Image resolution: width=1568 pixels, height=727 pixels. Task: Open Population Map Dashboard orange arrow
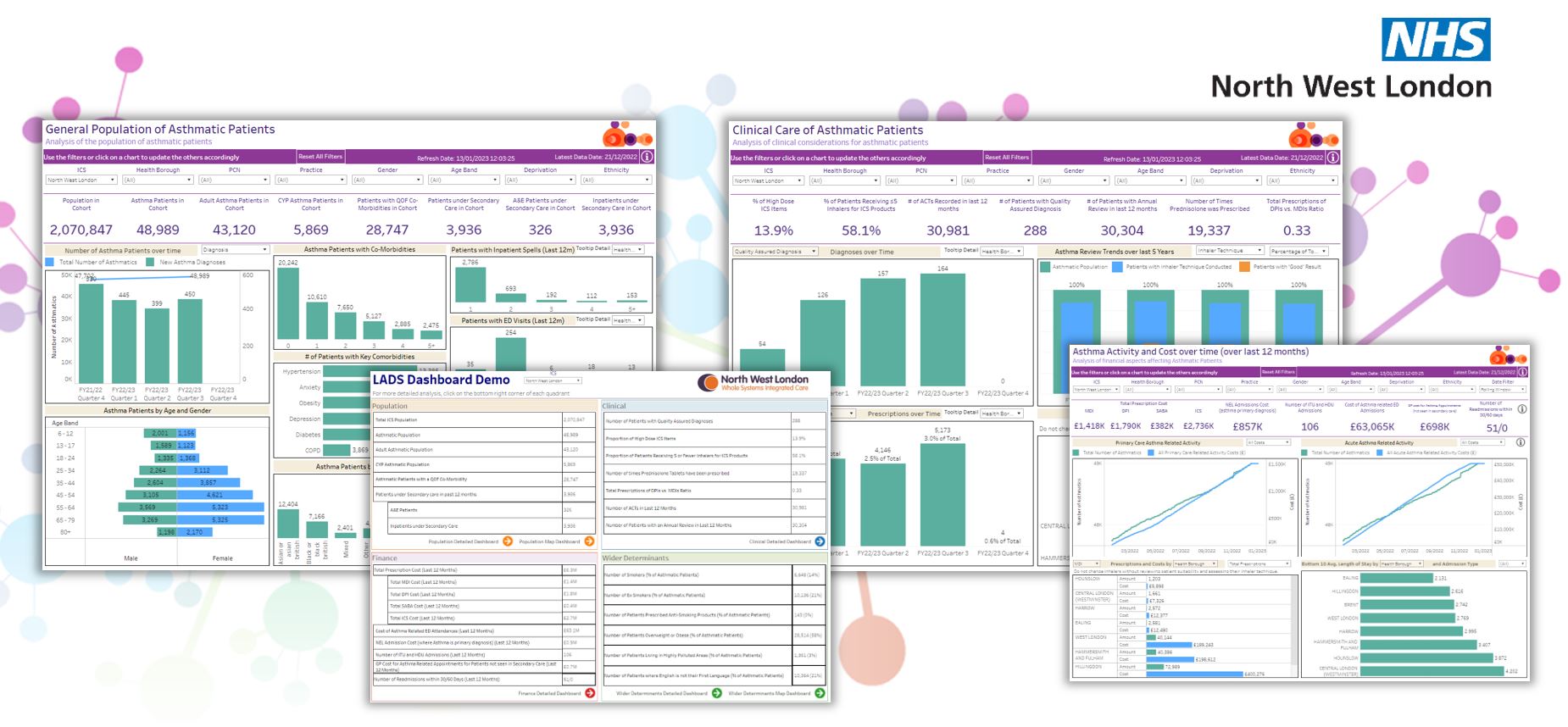589,541
